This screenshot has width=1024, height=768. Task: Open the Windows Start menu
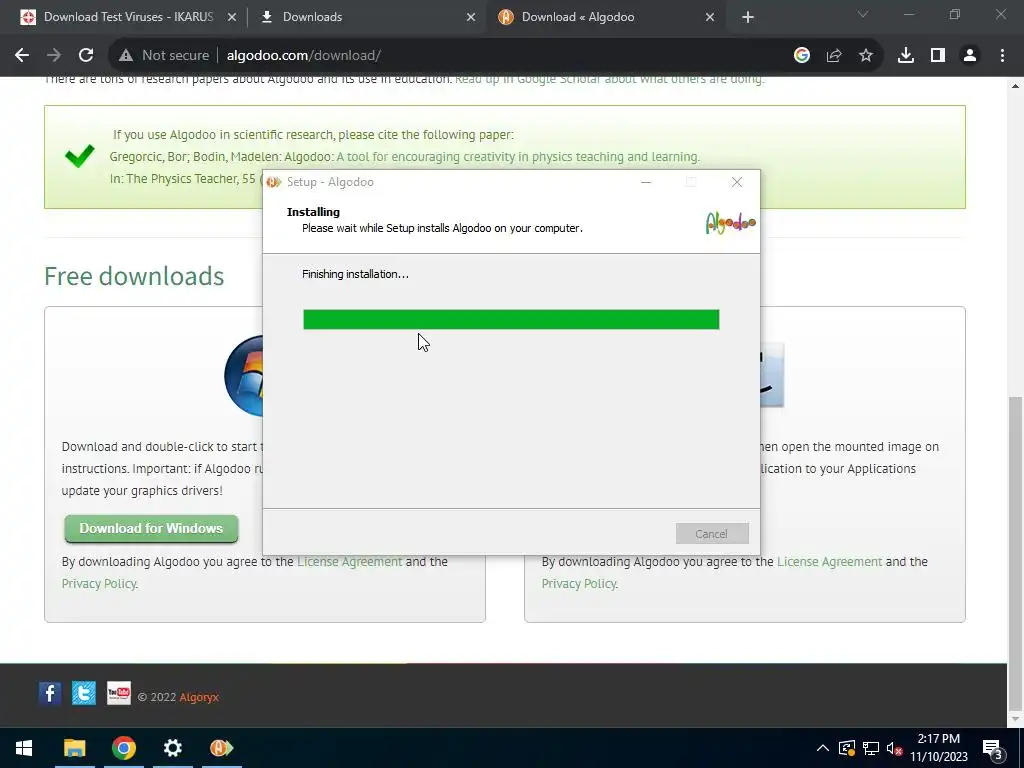tap(24, 748)
